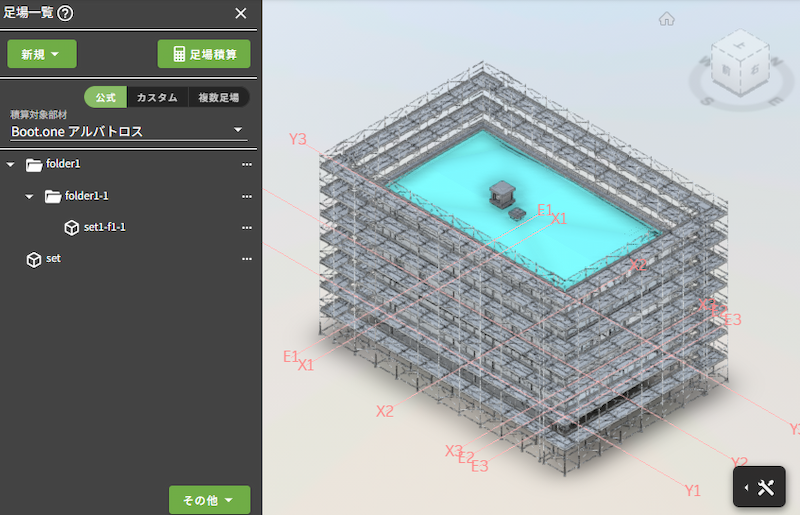
Task: Select the 公式 tab
Action: (x=106, y=97)
